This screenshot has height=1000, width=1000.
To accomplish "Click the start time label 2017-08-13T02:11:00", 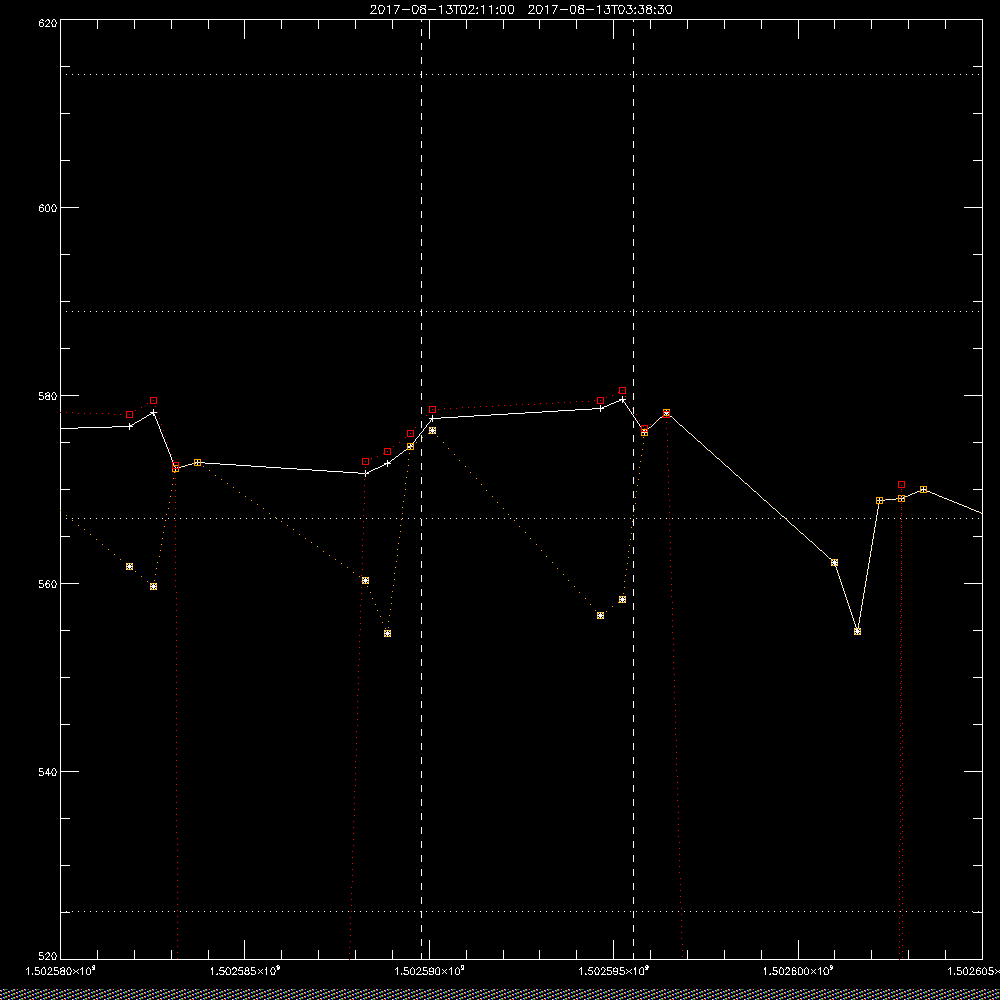I will pos(442,10).
